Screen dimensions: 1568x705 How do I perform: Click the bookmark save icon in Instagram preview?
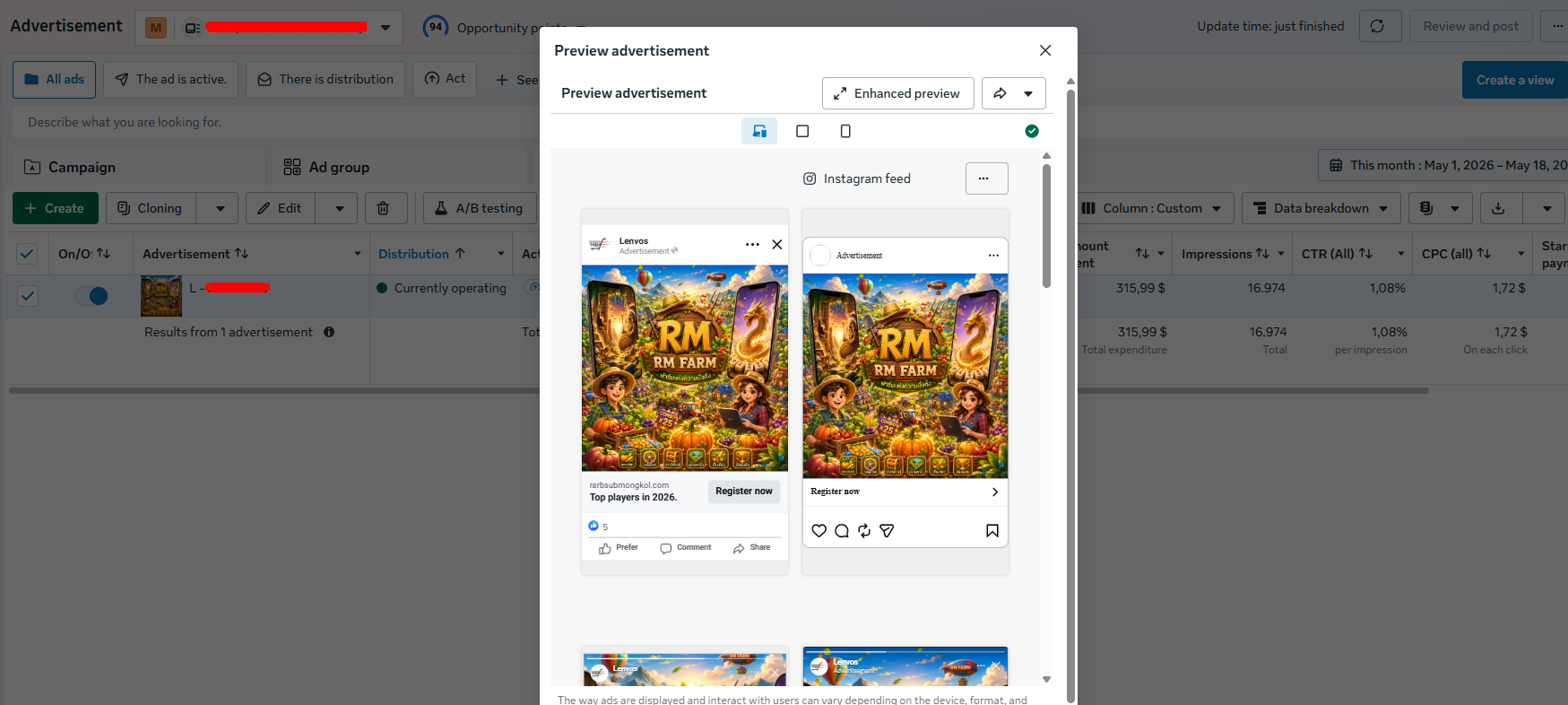point(992,531)
